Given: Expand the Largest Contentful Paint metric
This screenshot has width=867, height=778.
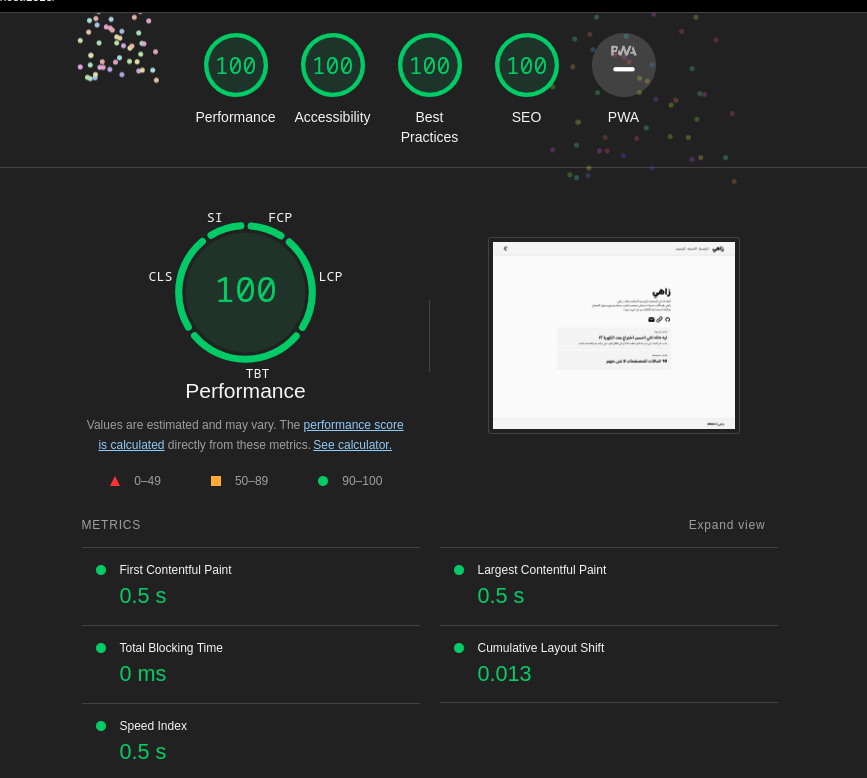Looking at the screenshot, I should [x=541, y=570].
